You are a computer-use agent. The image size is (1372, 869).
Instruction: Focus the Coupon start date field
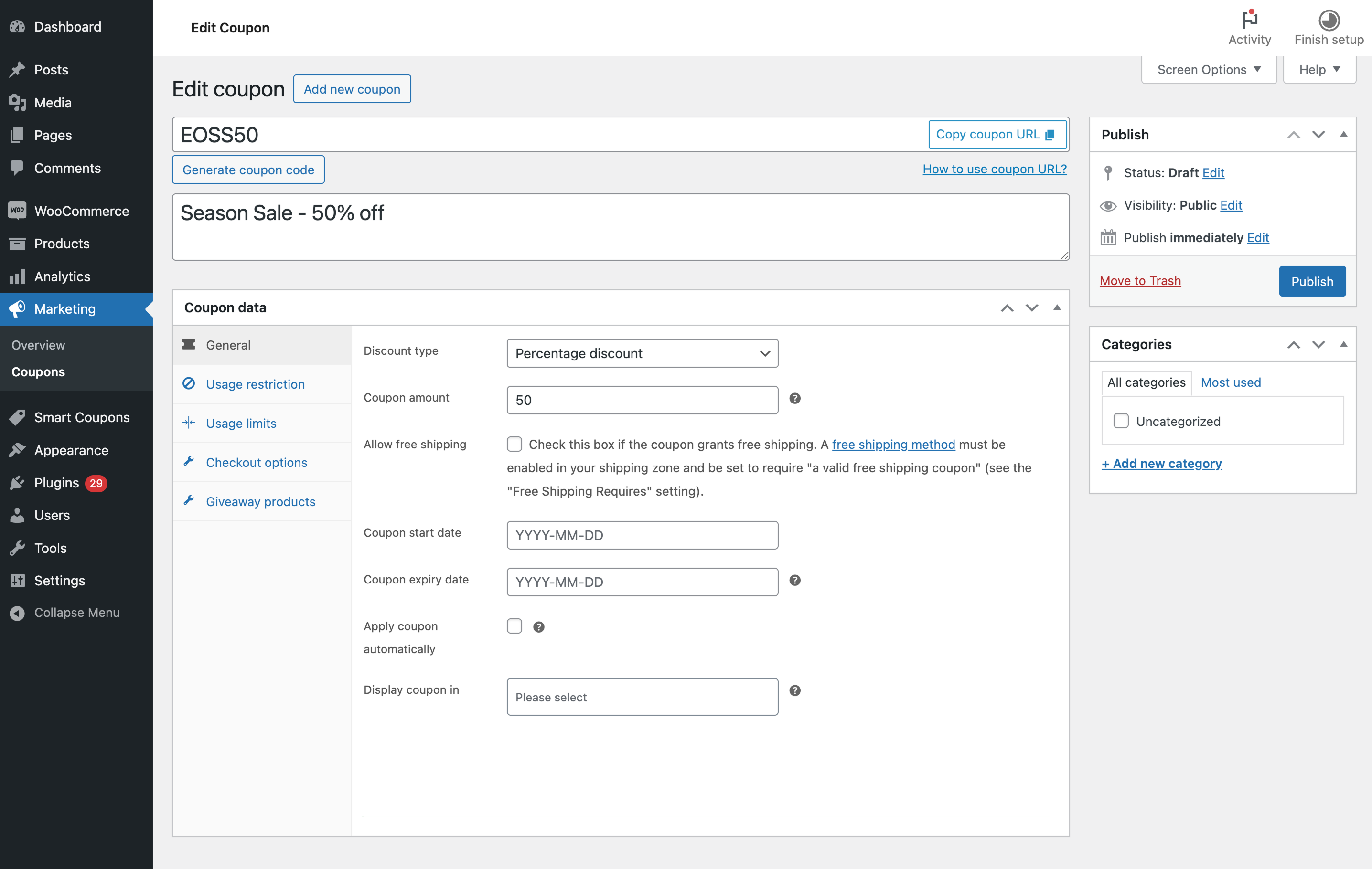pyautogui.click(x=642, y=535)
